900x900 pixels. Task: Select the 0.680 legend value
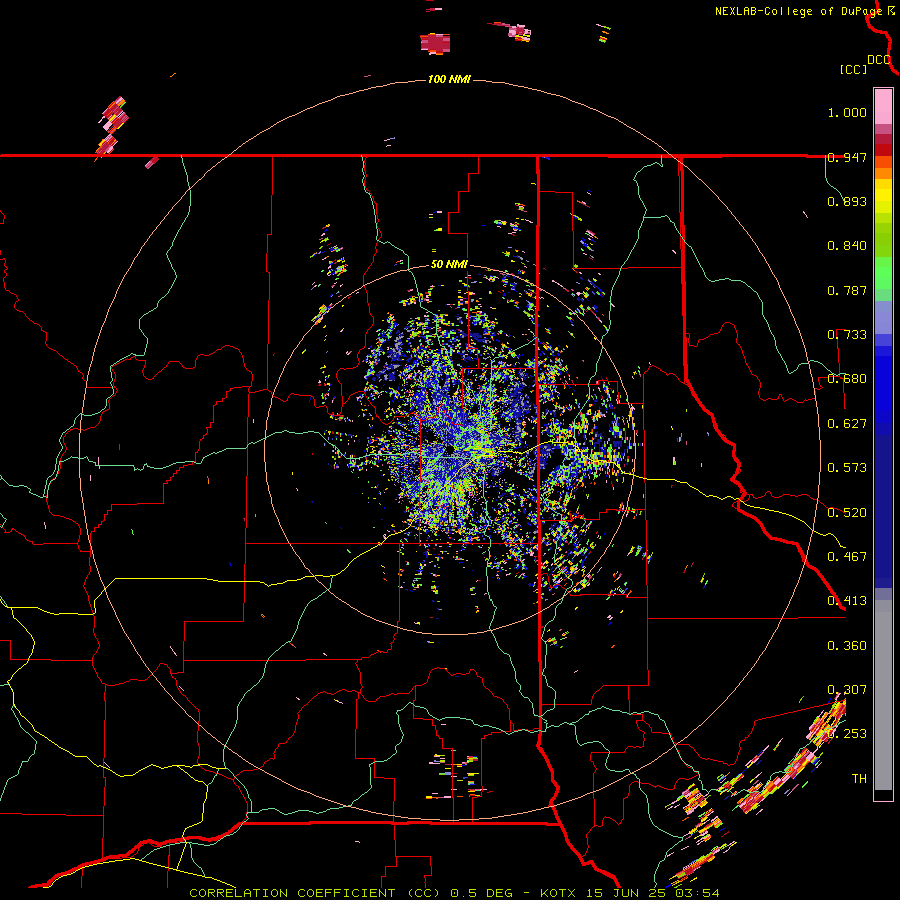[x=847, y=379]
